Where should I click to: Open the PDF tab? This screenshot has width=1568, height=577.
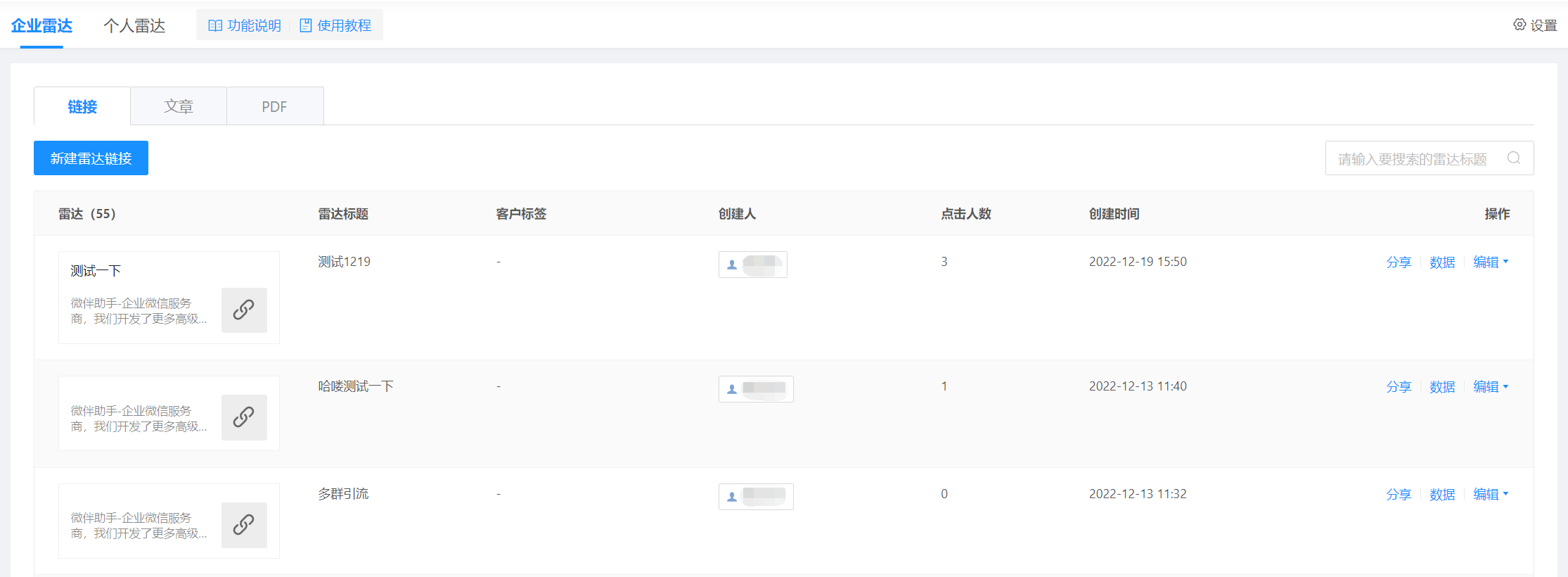[274, 106]
